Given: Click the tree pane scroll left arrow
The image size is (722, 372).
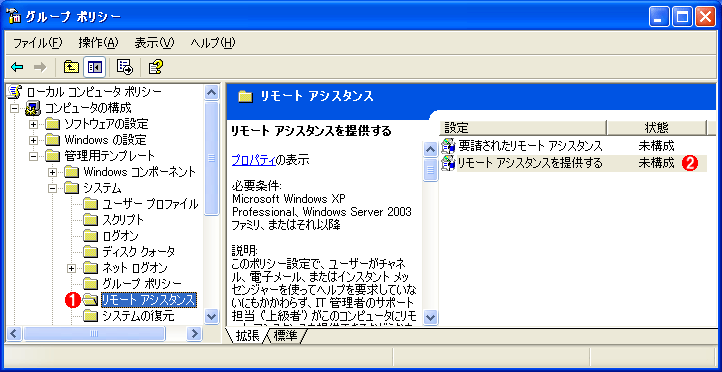Looking at the screenshot, I should pyautogui.click(x=15, y=333).
